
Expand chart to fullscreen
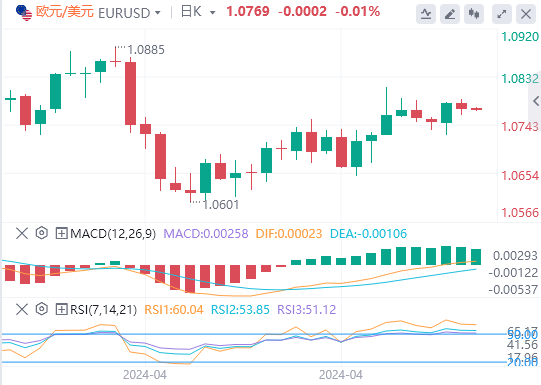pos(502,14)
